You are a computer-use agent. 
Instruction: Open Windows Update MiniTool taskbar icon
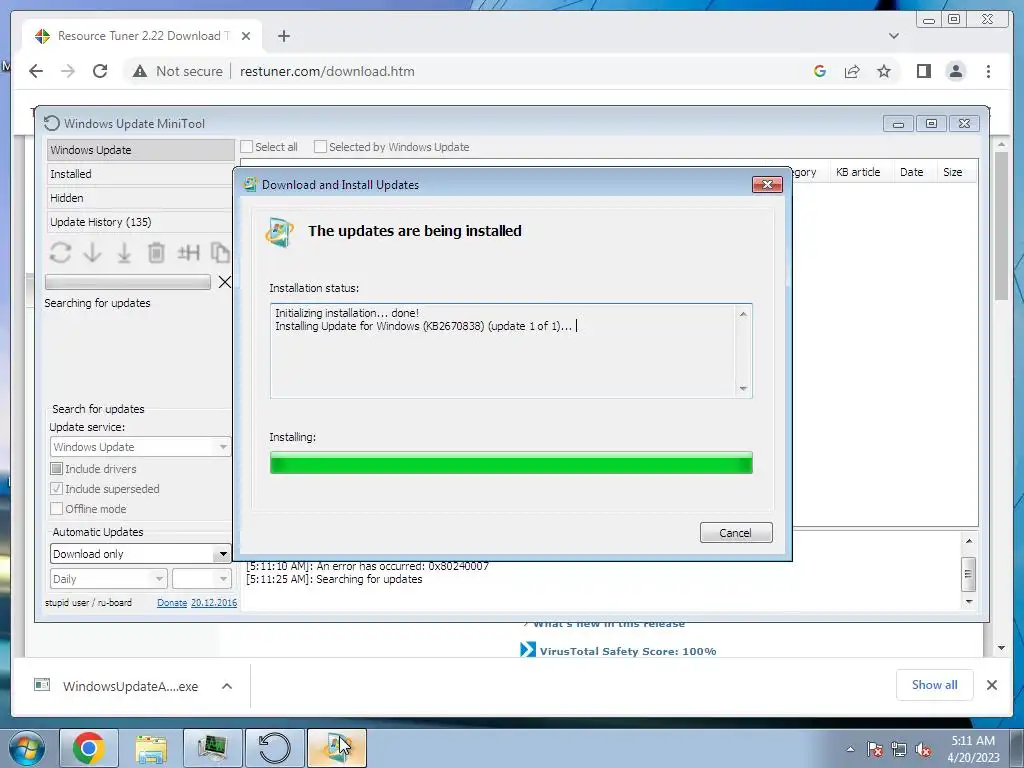(274, 748)
